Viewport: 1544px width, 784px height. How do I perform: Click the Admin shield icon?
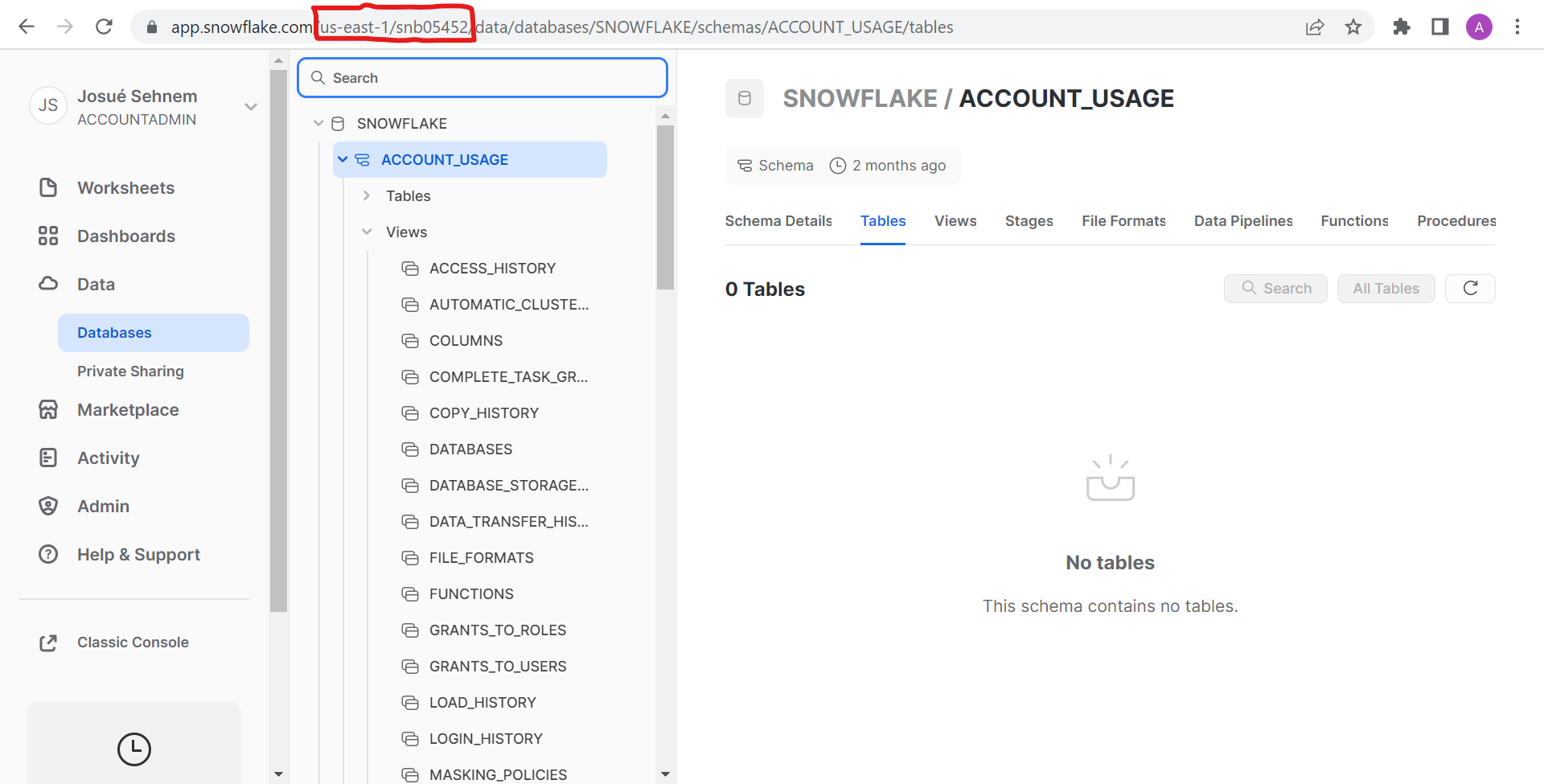point(48,506)
